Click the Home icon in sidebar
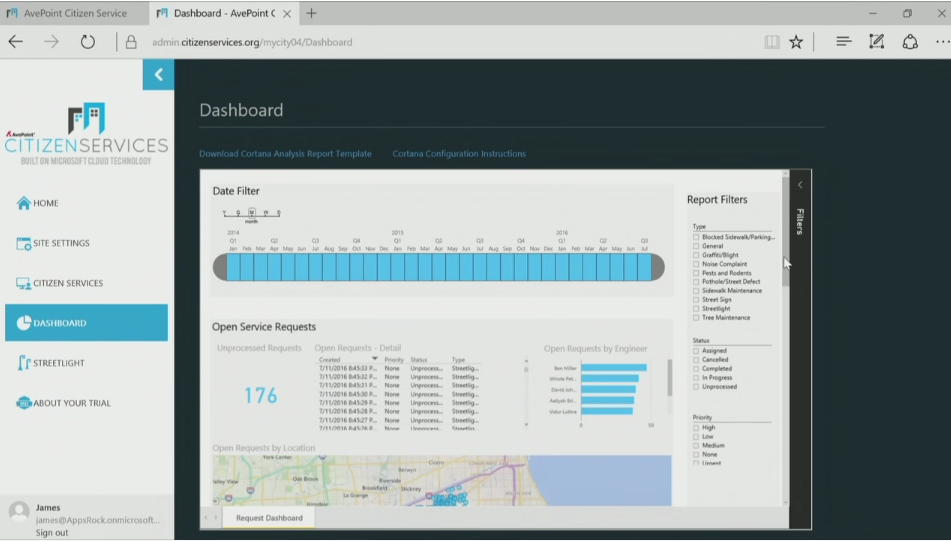 (23, 203)
